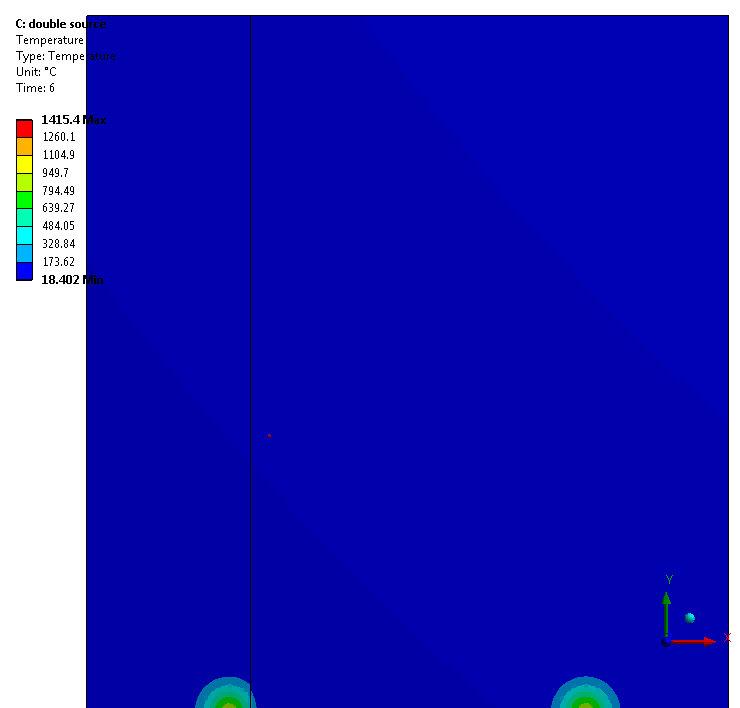Click the 794.49 legend value label
Screen dimensions: 740x708
coord(58,191)
